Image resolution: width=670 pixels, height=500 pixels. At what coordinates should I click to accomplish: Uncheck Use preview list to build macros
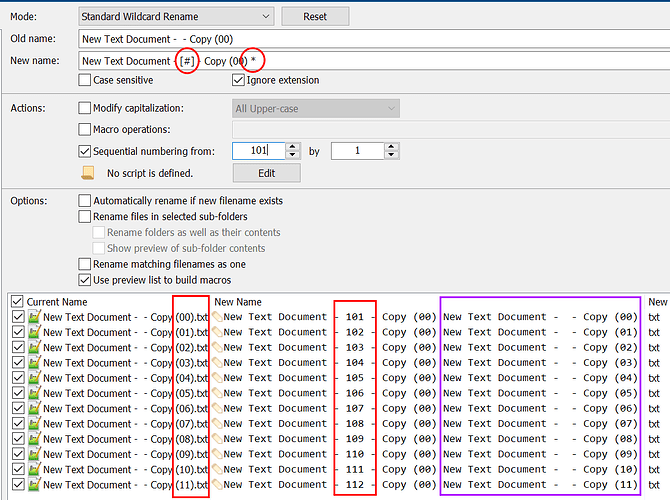tap(85, 280)
